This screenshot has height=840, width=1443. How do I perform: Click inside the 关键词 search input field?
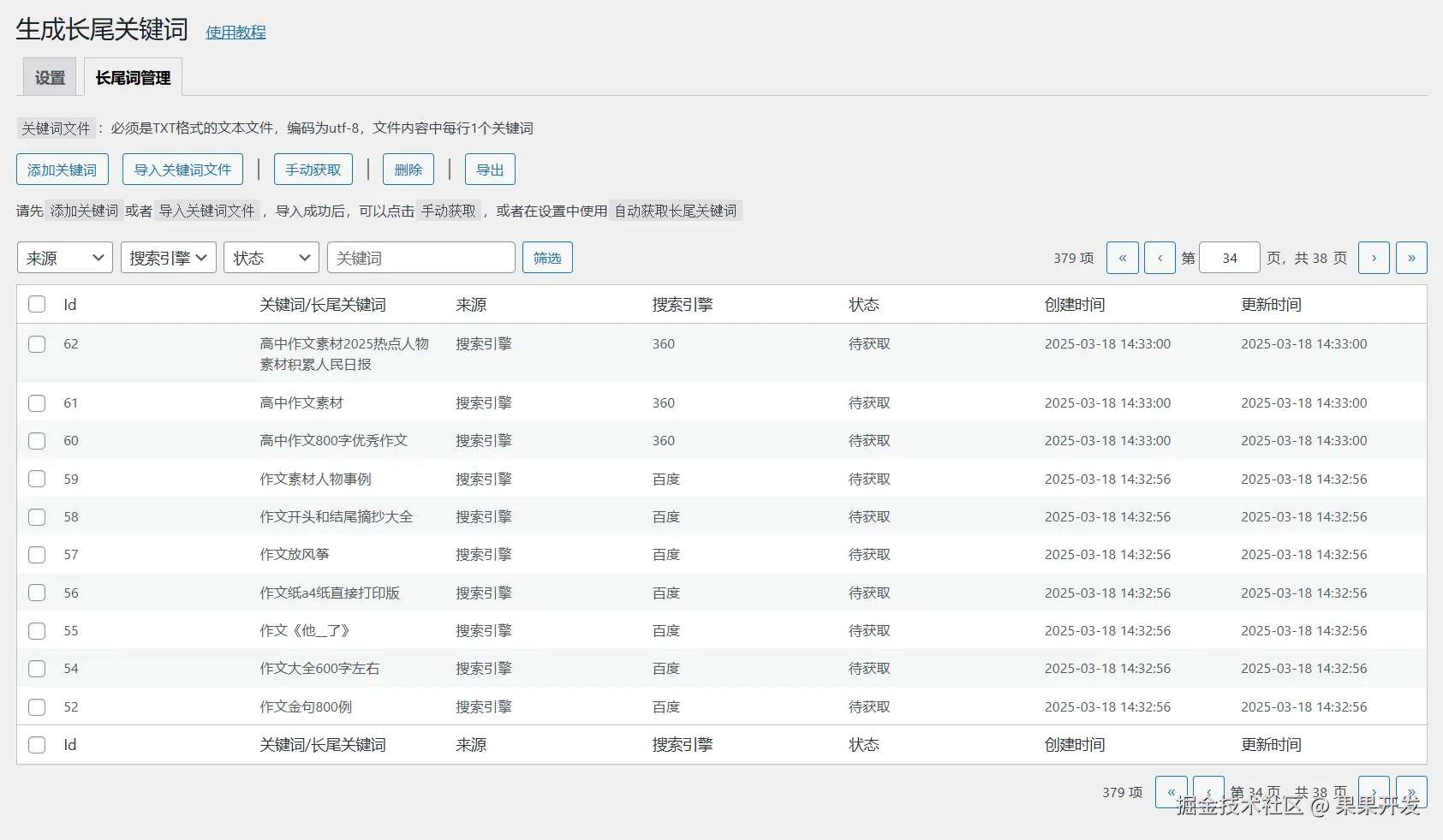(420, 257)
